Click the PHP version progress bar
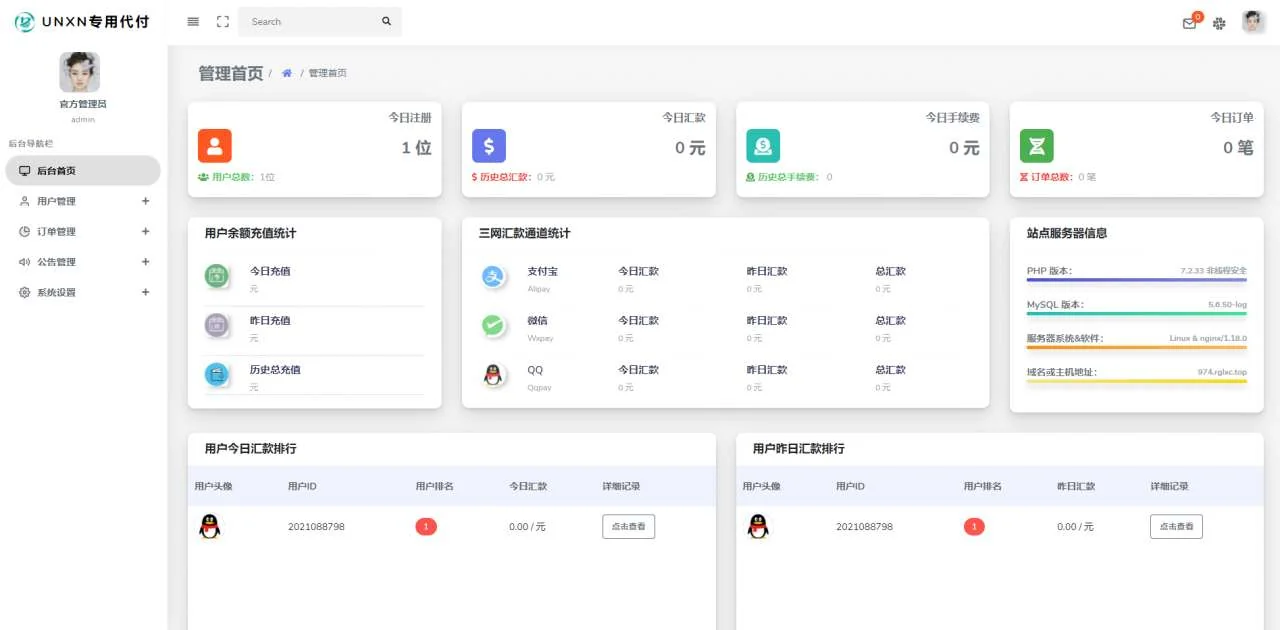 pyautogui.click(x=1135, y=283)
